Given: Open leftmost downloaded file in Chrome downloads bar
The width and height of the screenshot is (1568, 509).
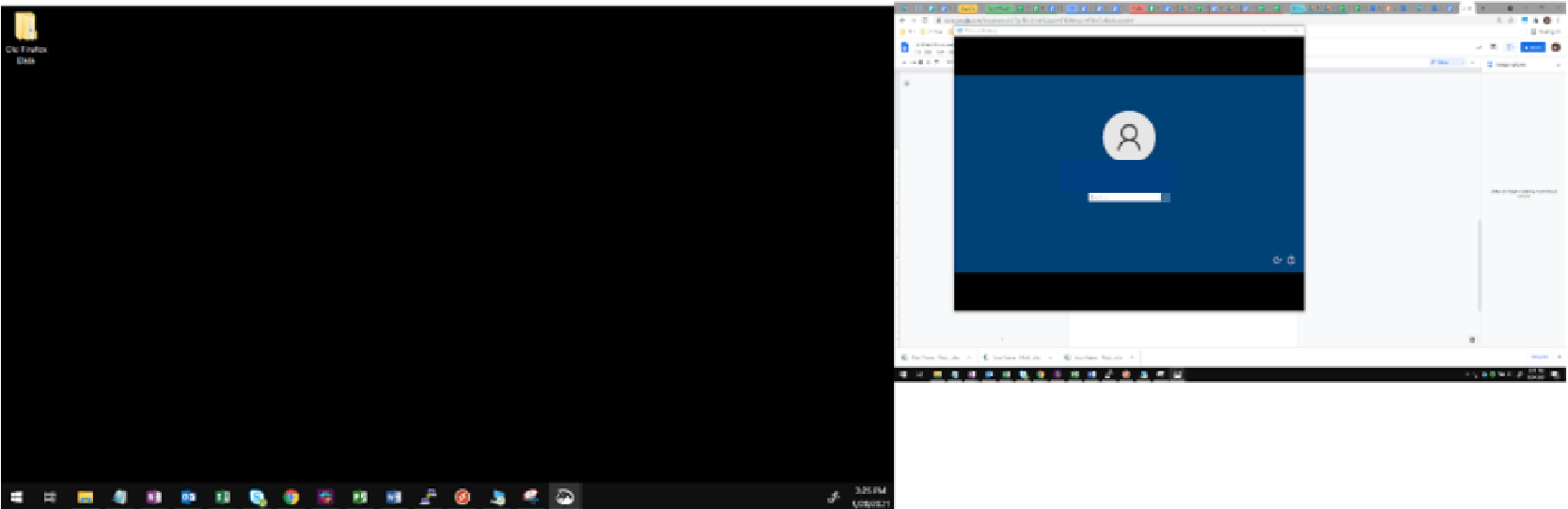Looking at the screenshot, I should pyautogui.click(x=936, y=358).
